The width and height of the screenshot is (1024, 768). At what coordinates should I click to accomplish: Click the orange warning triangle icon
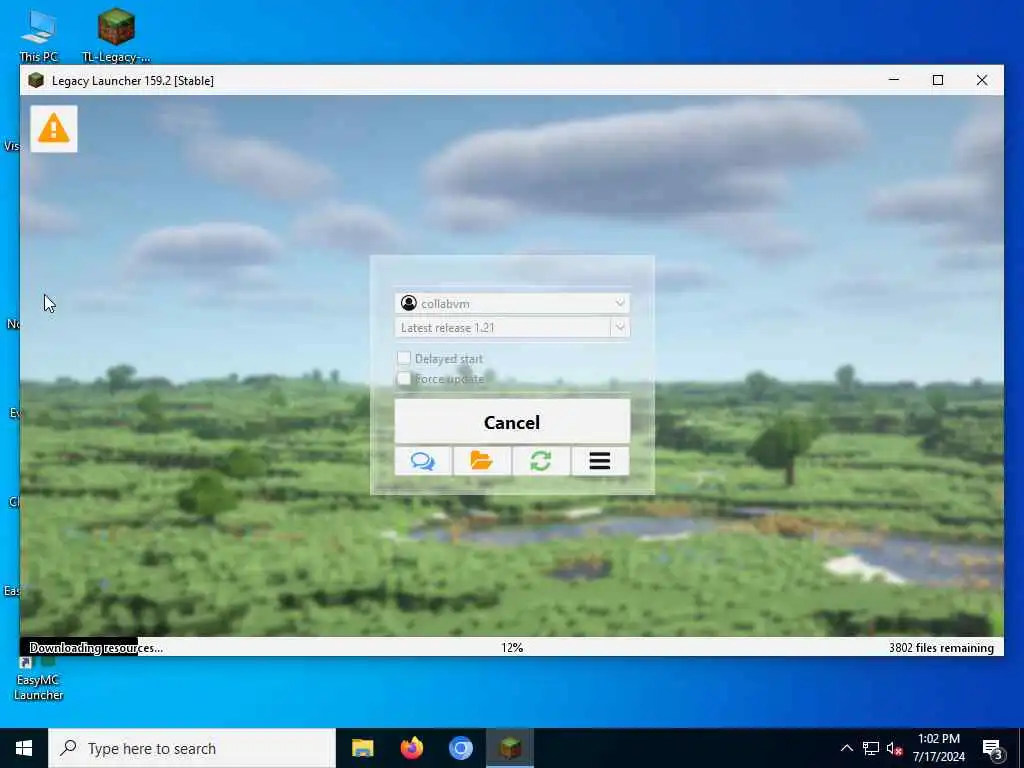pos(54,129)
